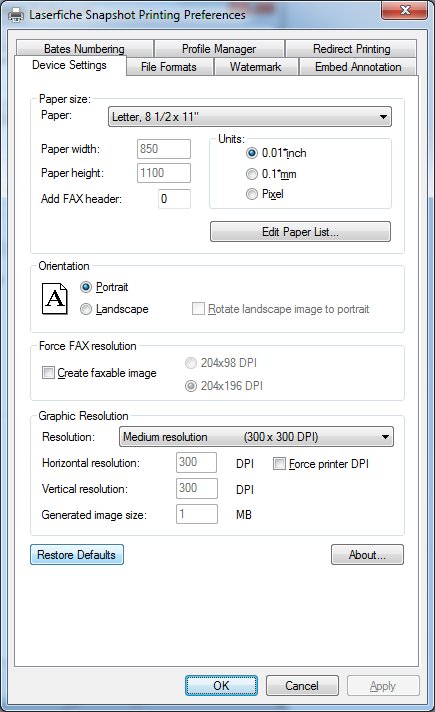Open the Embed Annotation tab
Screen dimensions: 435x712
[358, 67]
